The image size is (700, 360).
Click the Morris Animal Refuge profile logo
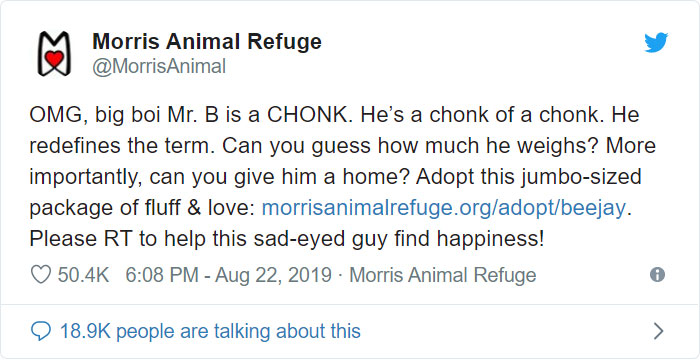[x=54, y=54]
